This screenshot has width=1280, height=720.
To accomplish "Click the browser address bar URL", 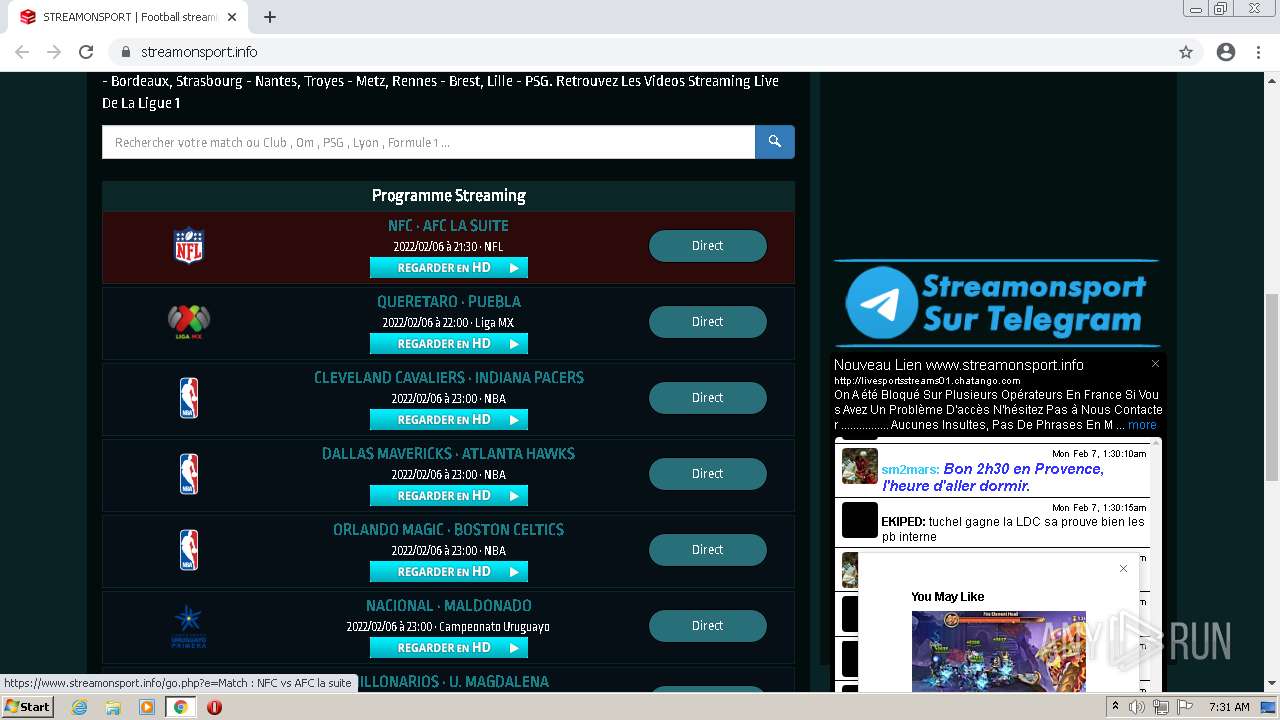I will (199, 52).
